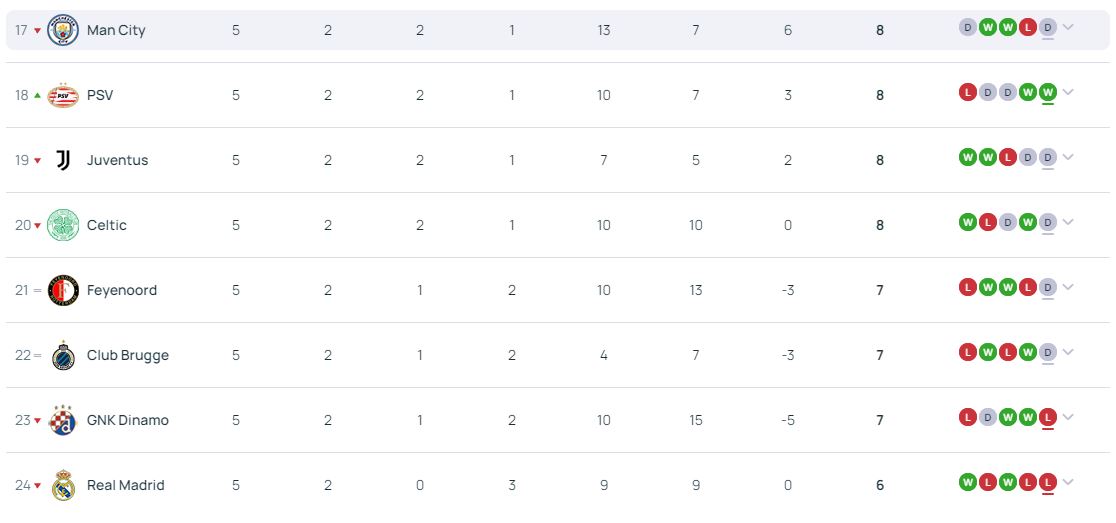Open the Feyenoord team name link
Viewport: 1116px width, 523px height.
[x=122, y=290]
